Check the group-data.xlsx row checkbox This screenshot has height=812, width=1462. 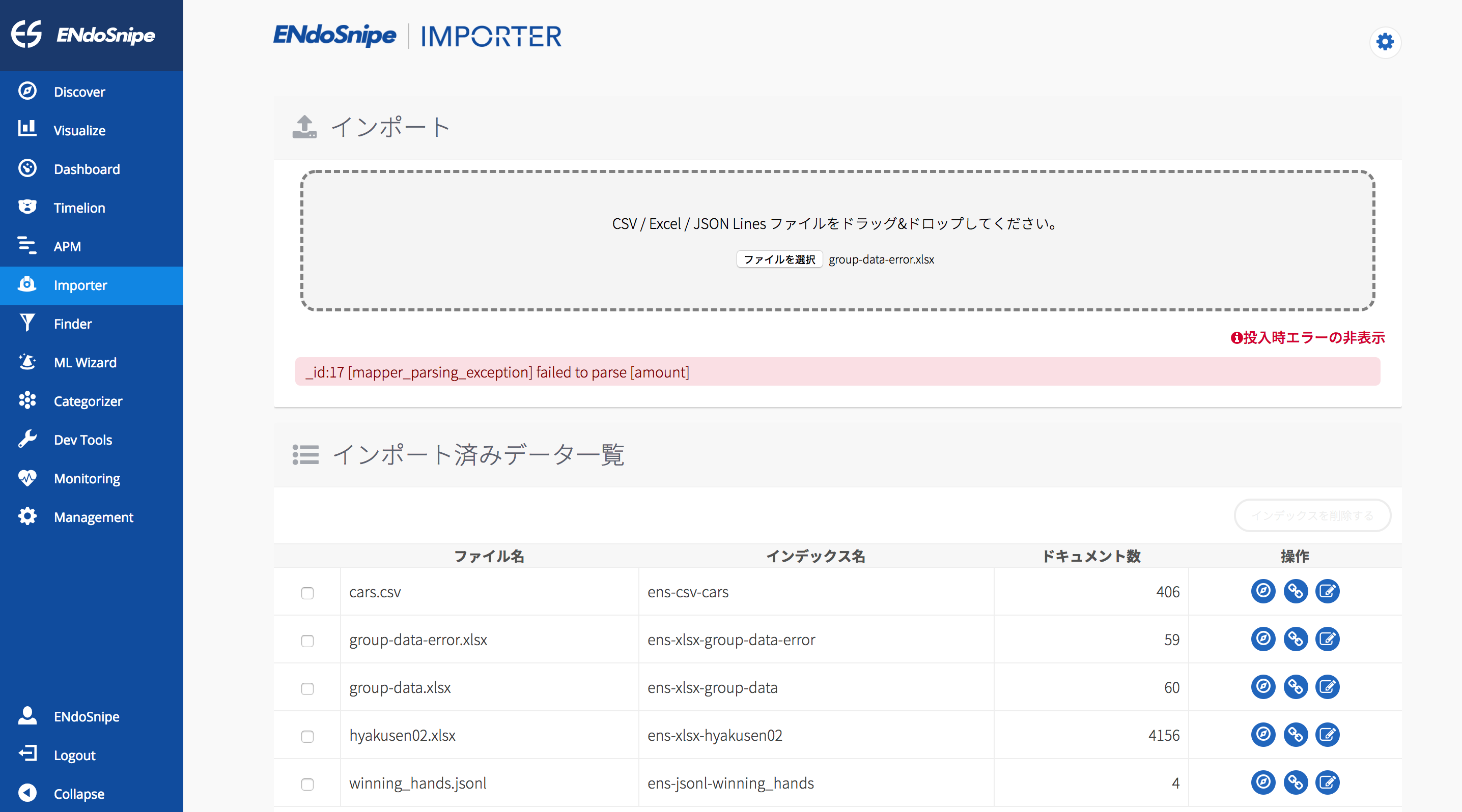click(x=307, y=688)
